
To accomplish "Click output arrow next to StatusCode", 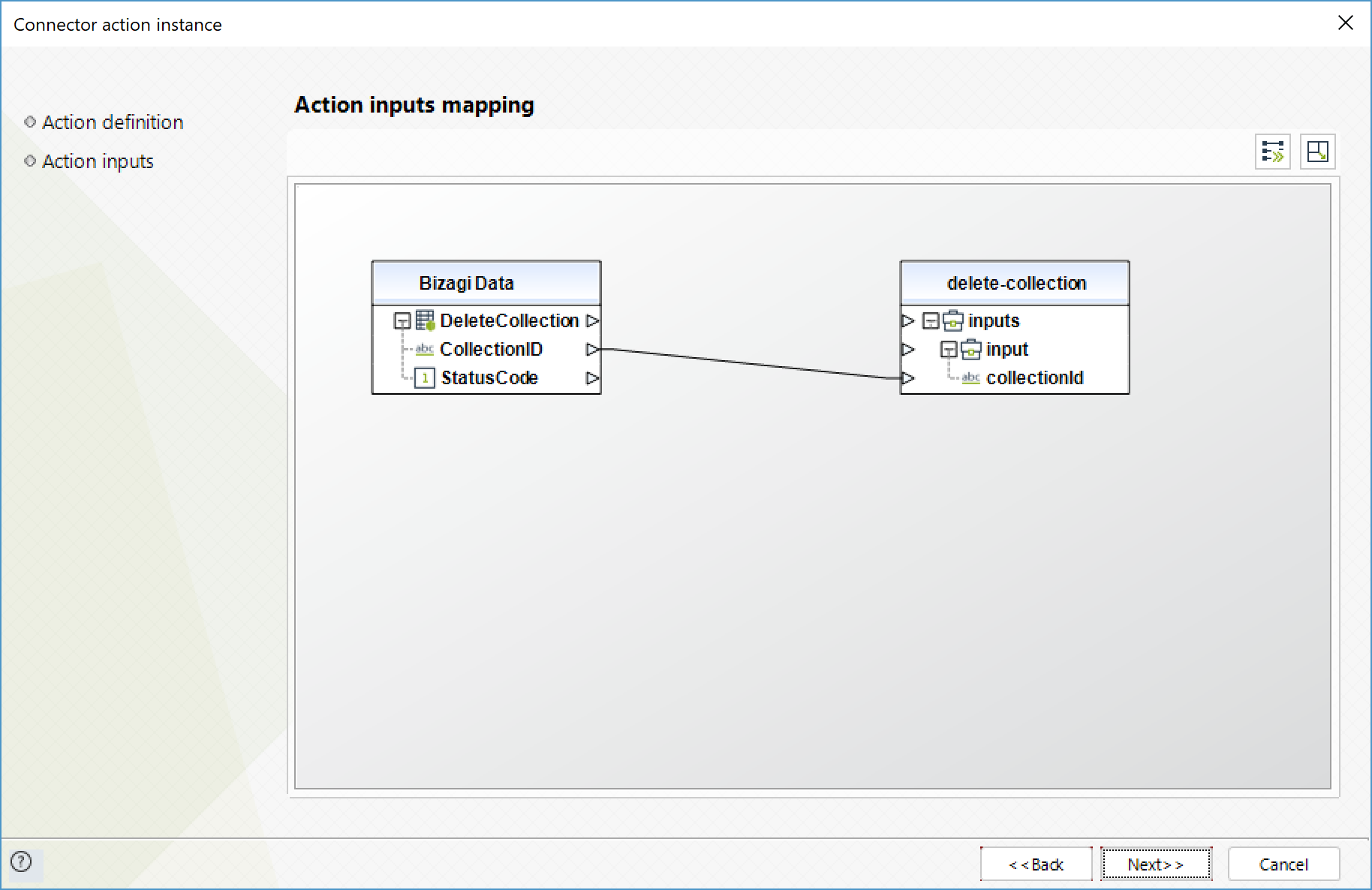I will click(592, 377).
